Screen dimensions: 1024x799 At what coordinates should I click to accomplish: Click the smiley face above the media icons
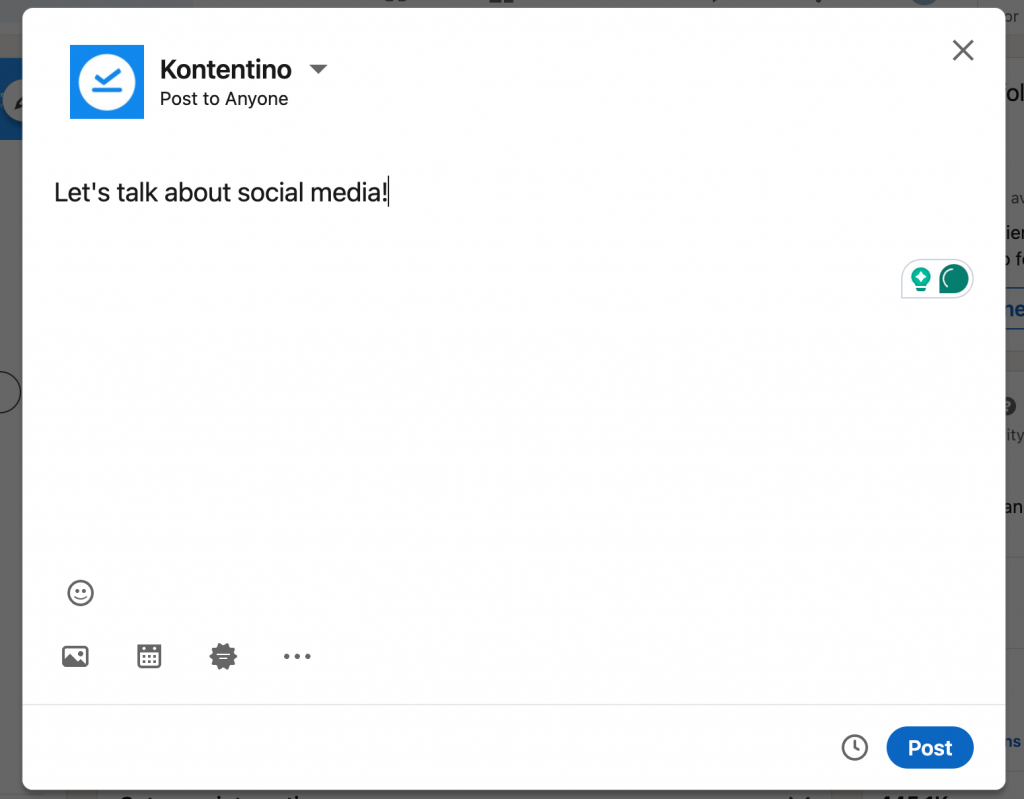(81, 593)
